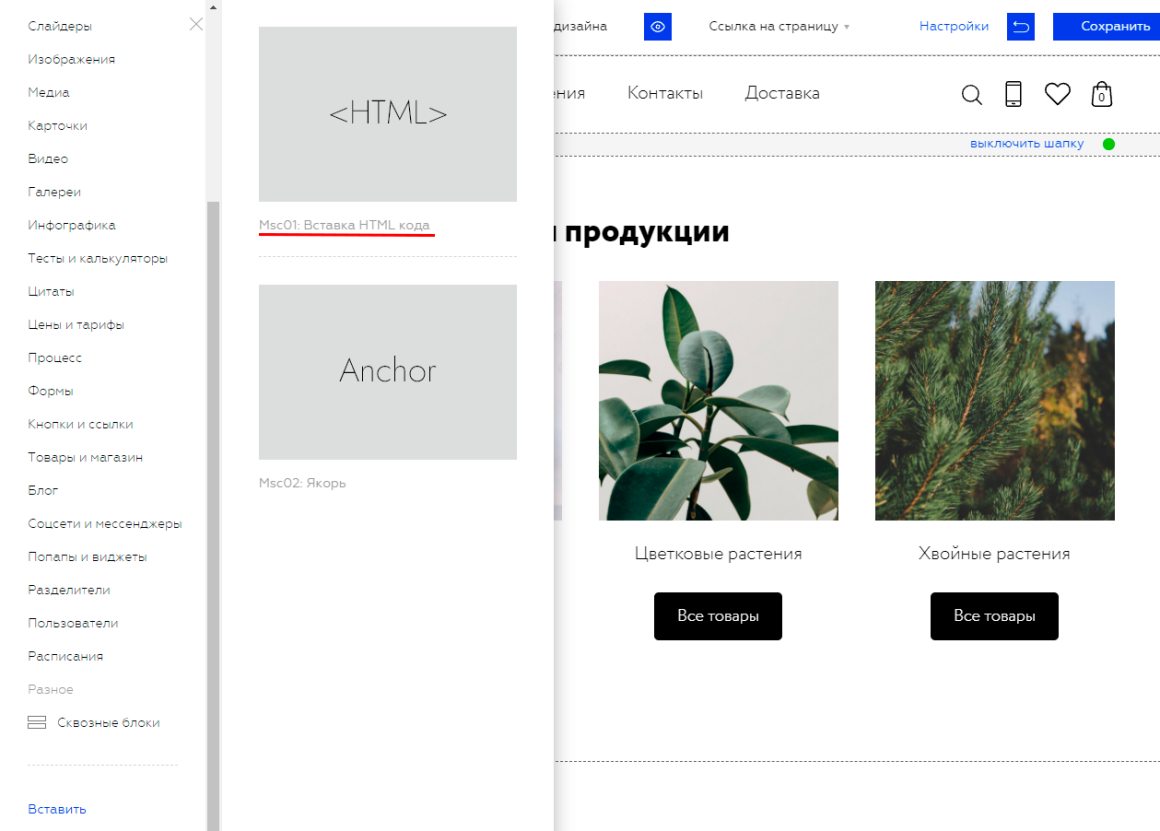The image size is (1160, 831).
Task: Select the Инфографика category
Action: point(71,225)
